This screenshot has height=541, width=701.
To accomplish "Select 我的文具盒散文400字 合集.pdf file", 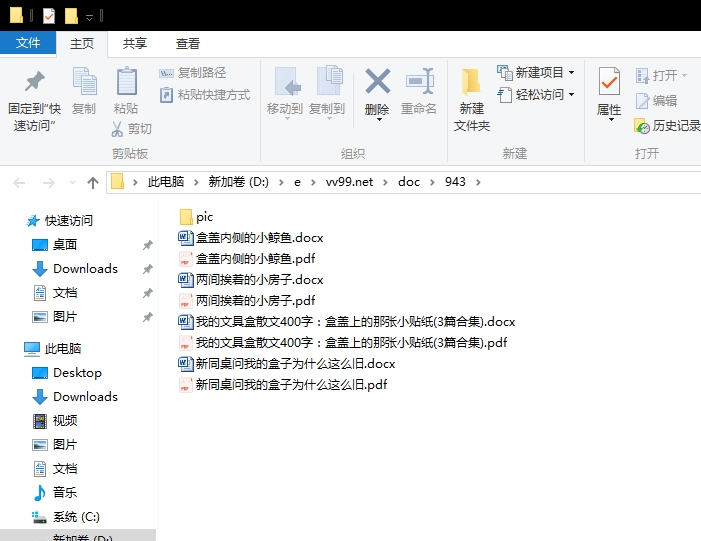I will click(343, 343).
